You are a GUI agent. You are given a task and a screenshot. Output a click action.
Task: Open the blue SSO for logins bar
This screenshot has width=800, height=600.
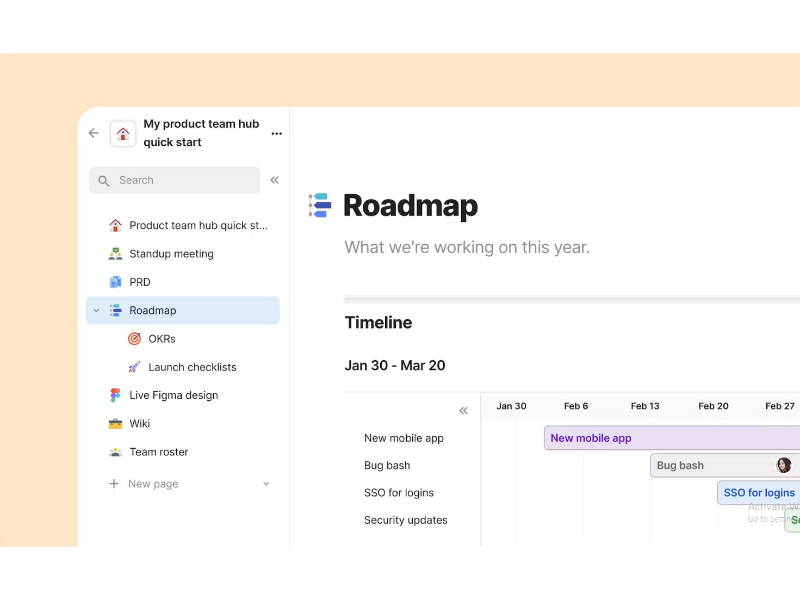coord(759,493)
